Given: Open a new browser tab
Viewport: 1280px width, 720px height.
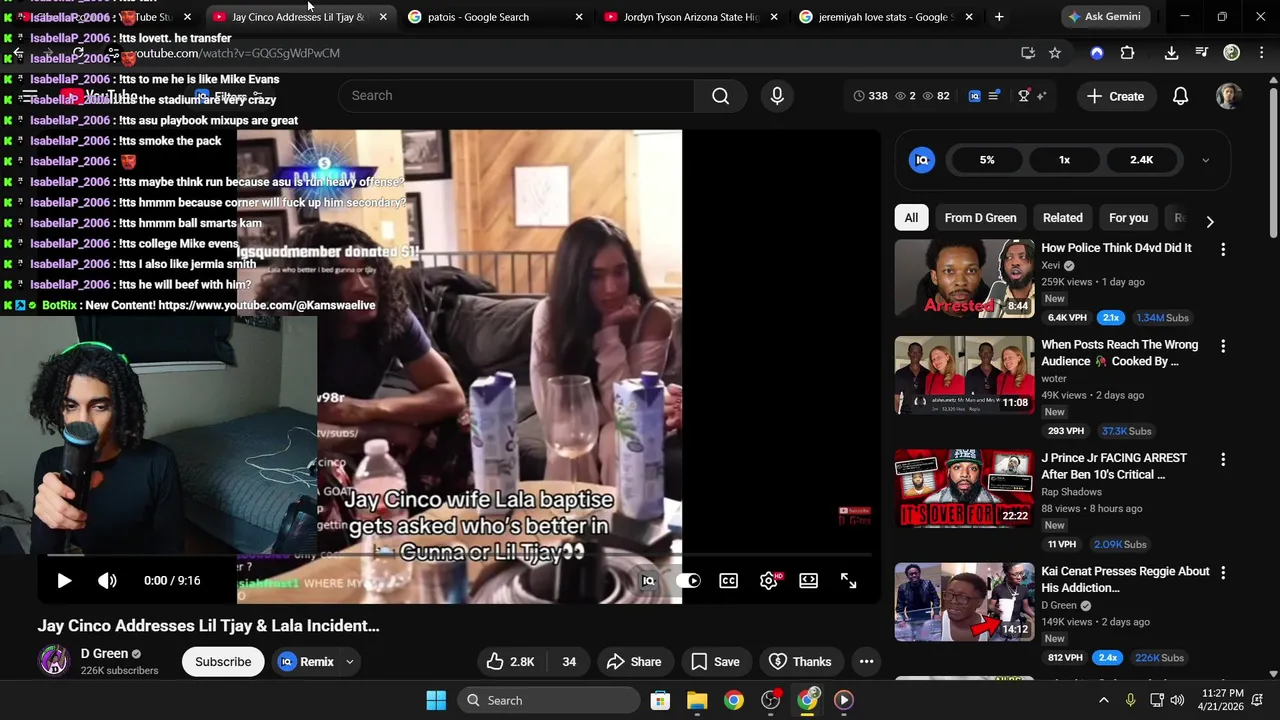Looking at the screenshot, I should (x=998, y=17).
